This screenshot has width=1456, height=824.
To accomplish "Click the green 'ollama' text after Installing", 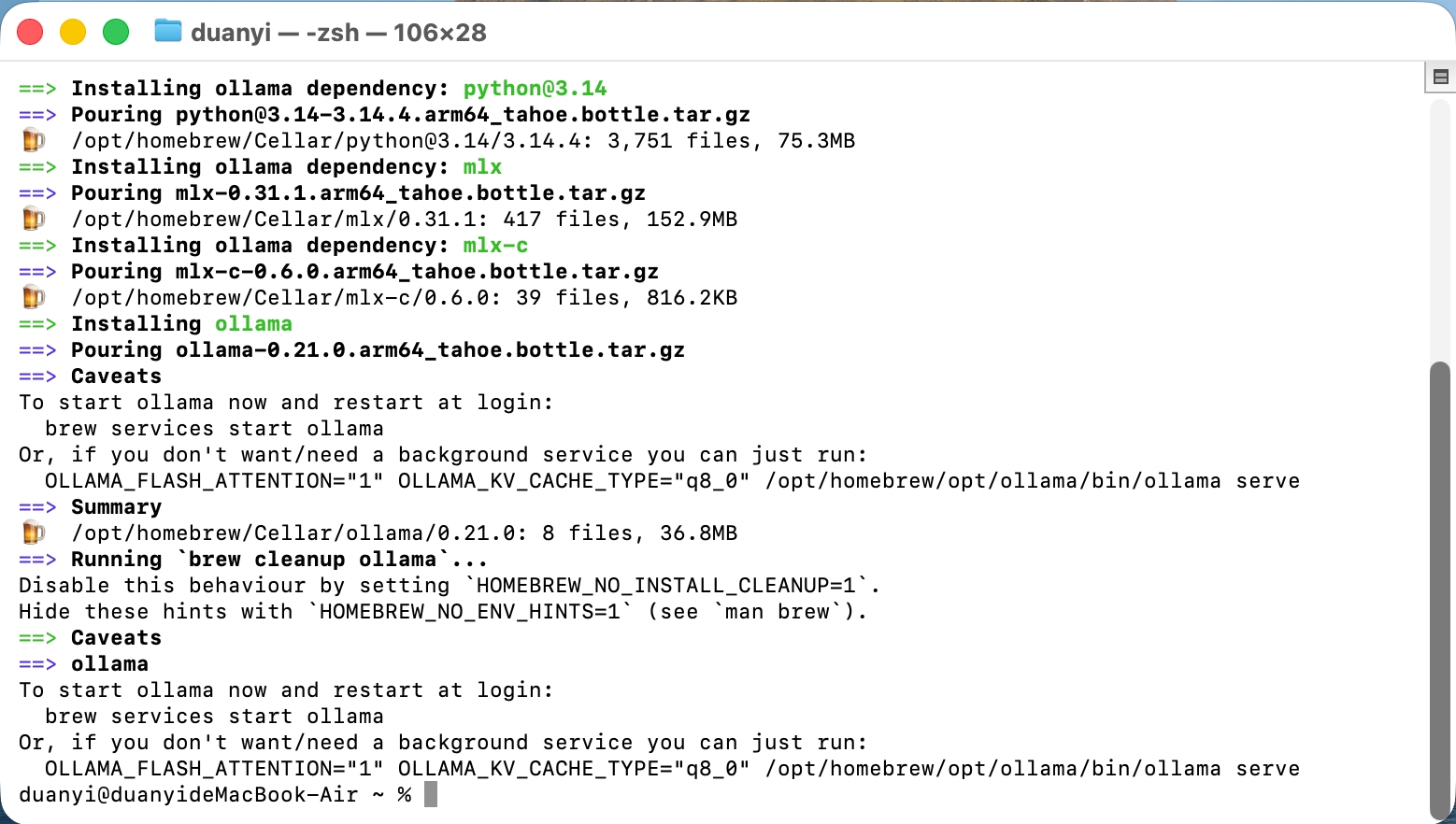I will coord(253,324).
